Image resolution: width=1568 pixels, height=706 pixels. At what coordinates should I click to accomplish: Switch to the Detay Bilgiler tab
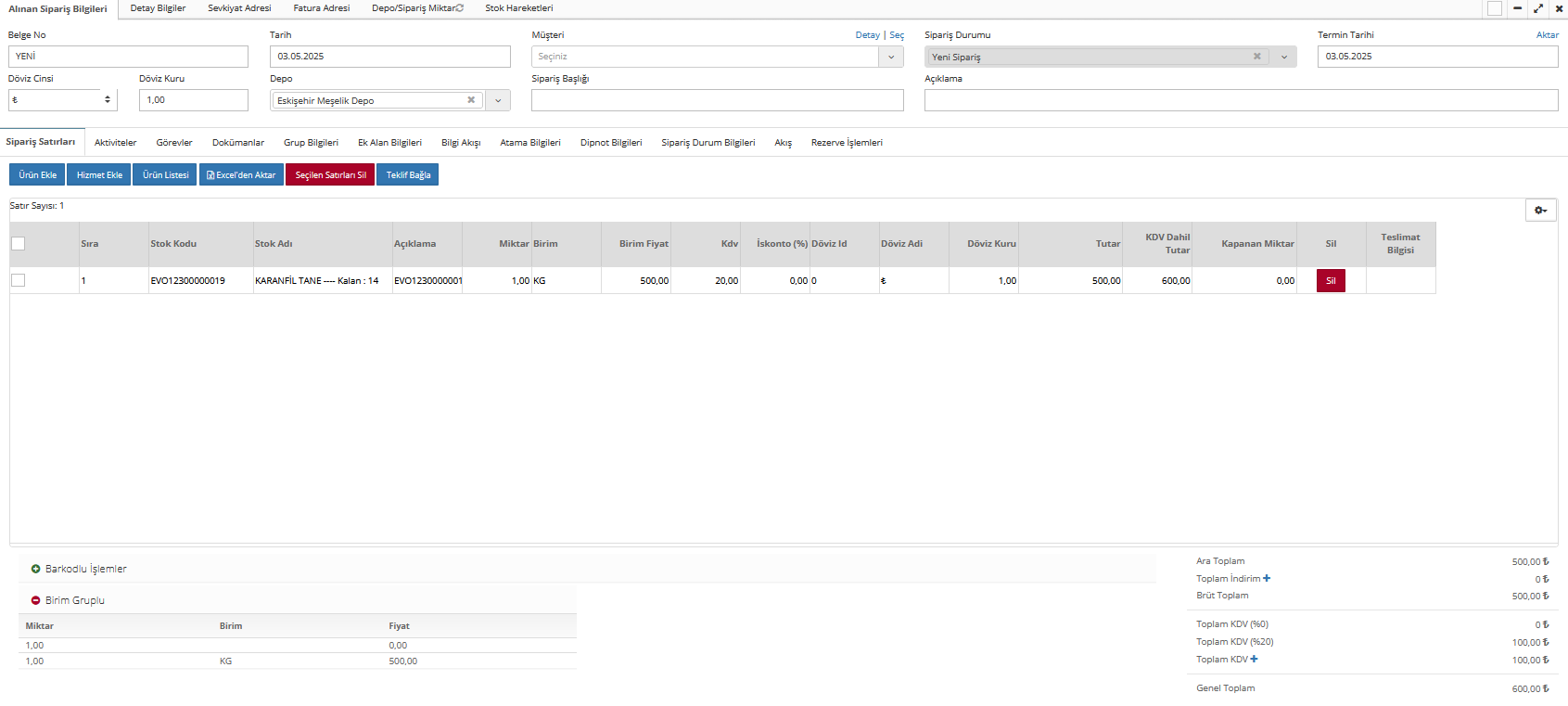158,8
